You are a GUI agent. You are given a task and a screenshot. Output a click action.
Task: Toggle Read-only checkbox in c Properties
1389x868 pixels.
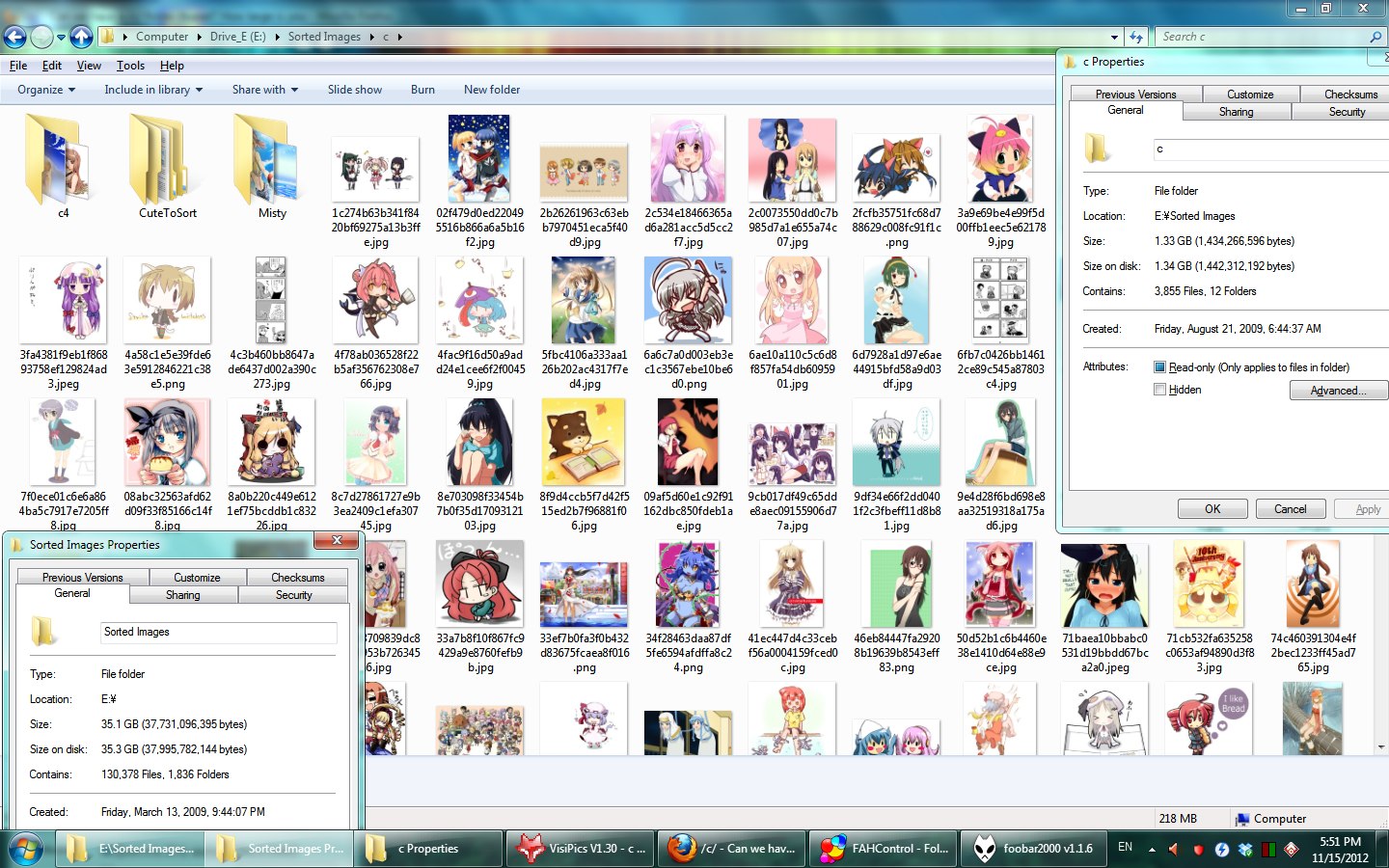tap(1160, 367)
